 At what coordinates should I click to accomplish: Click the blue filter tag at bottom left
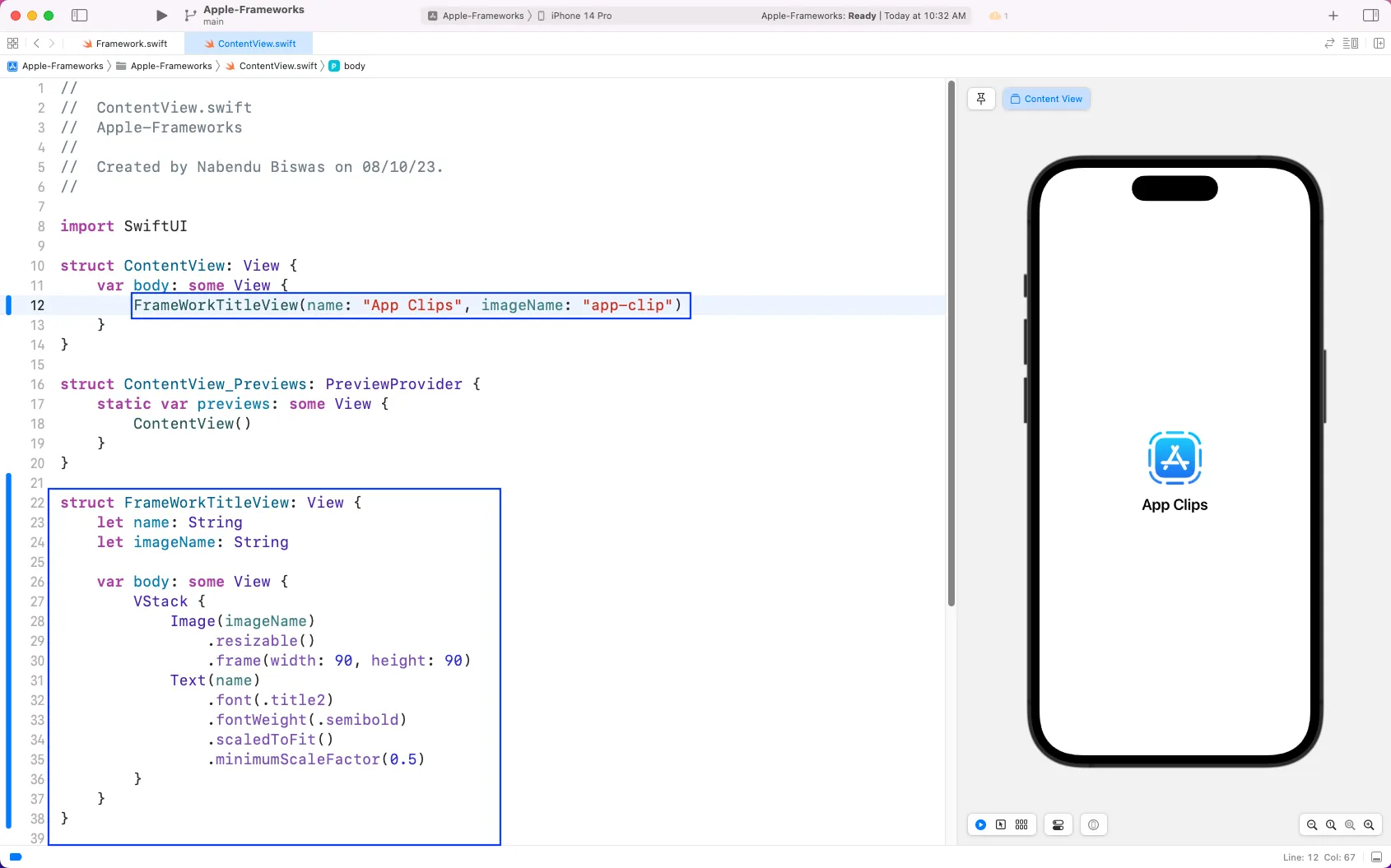(x=15, y=856)
